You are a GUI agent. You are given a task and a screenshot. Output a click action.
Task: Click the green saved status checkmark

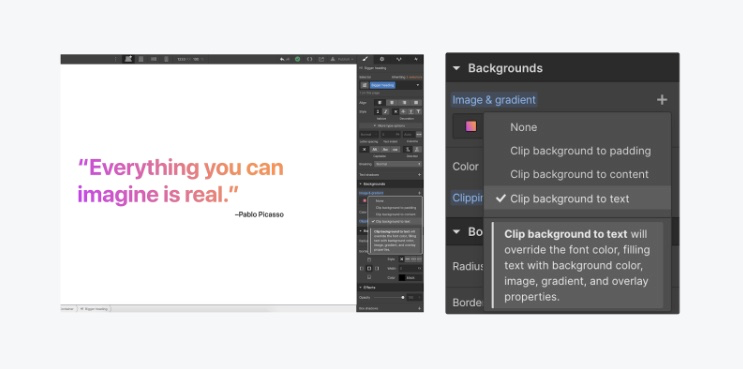point(297,59)
